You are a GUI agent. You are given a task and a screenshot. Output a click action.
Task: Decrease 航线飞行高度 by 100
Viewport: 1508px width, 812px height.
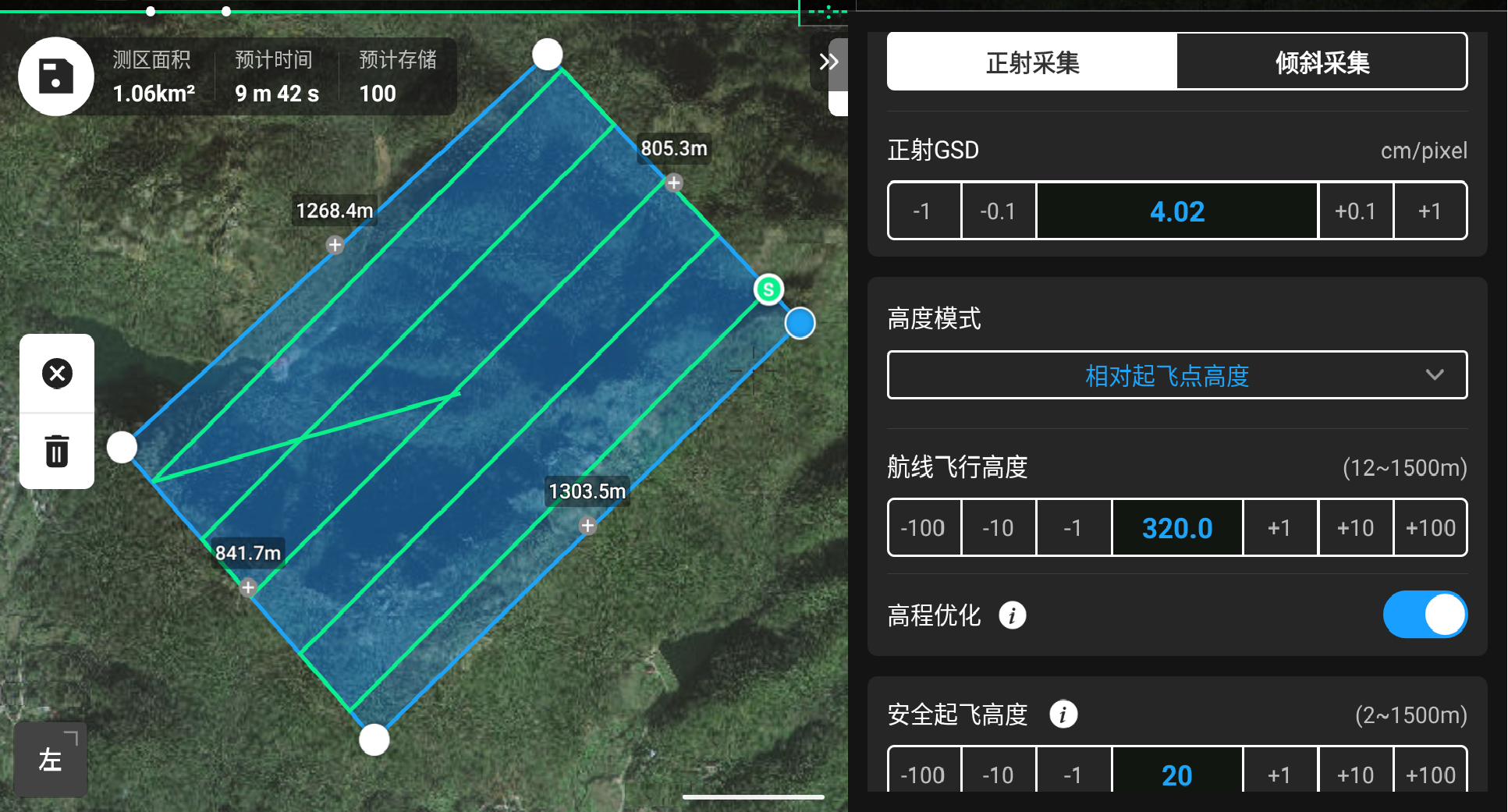click(924, 528)
